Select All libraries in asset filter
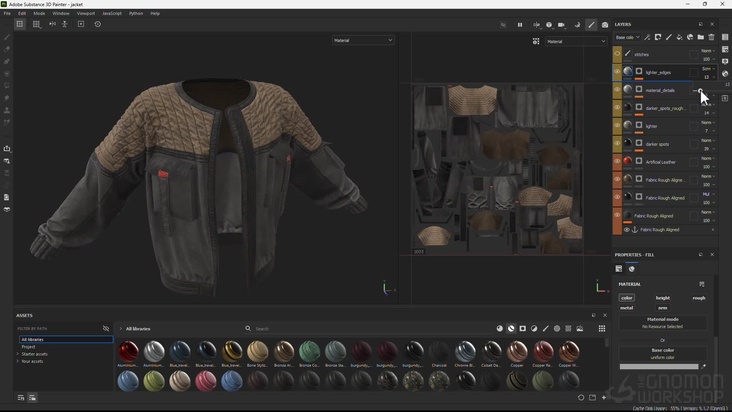This screenshot has width=732, height=412. pos(66,339)
